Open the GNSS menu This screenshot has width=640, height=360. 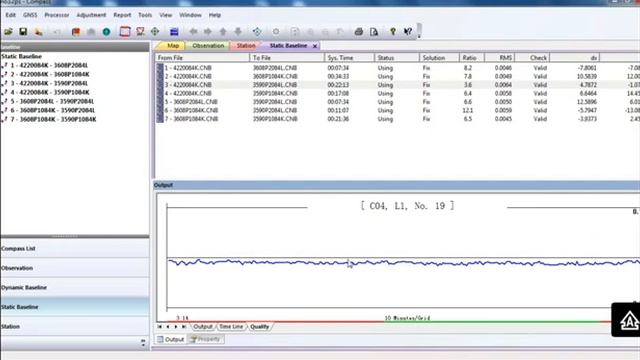pyautogui.click(x=30, y=15)
